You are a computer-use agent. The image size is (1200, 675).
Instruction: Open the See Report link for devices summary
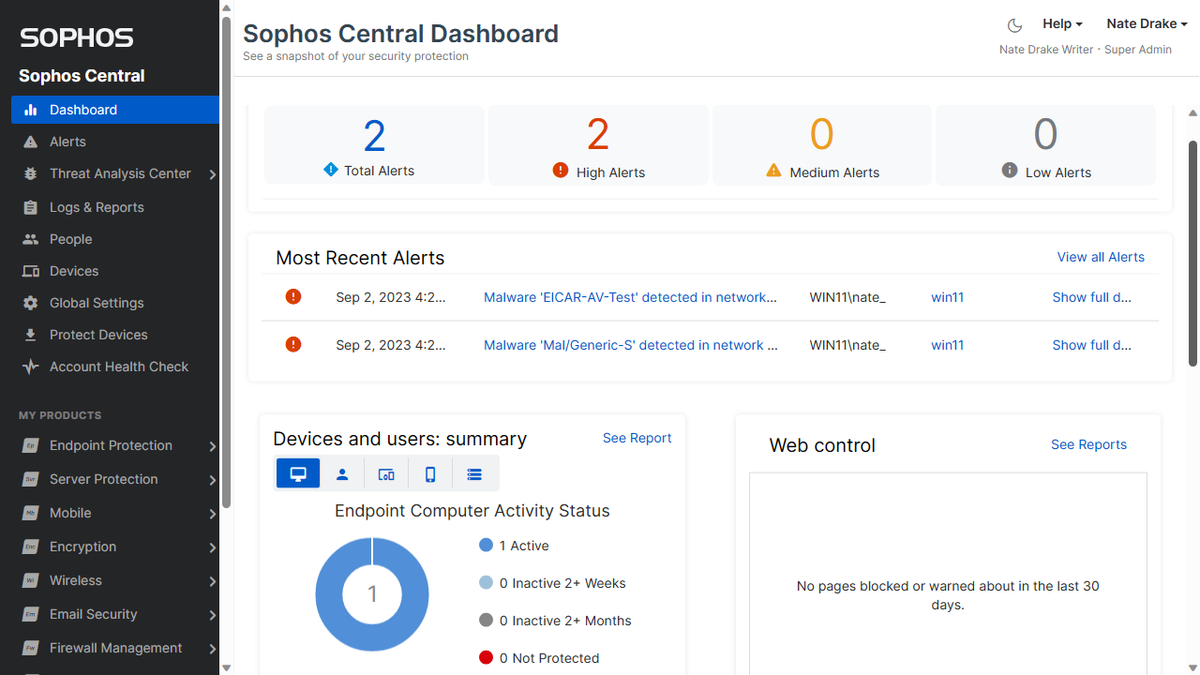coord(637,438)
